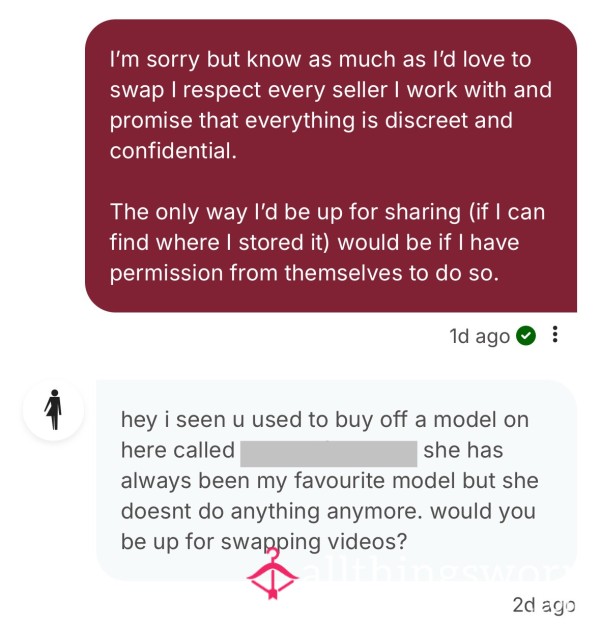The image size is (600, 628).
Task: Click the 'permission from themselves to do so.' line
Action: pyautogui.click(x=304, y=273)
